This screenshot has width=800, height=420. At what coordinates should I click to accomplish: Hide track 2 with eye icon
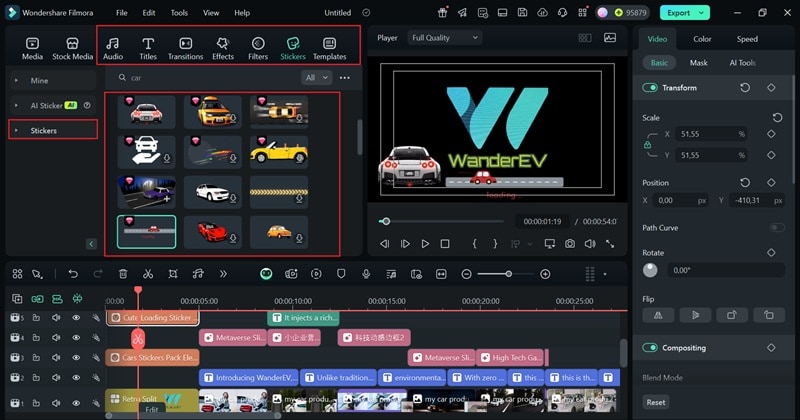76,378
